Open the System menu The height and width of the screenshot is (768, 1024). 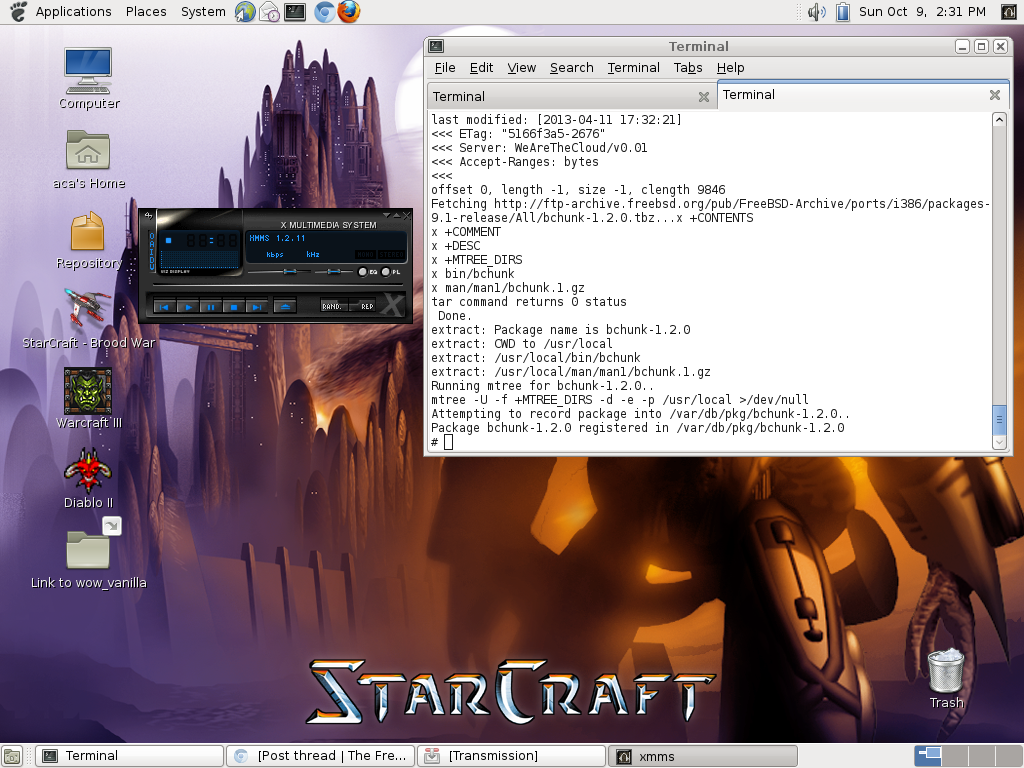[x=203, y=12]
